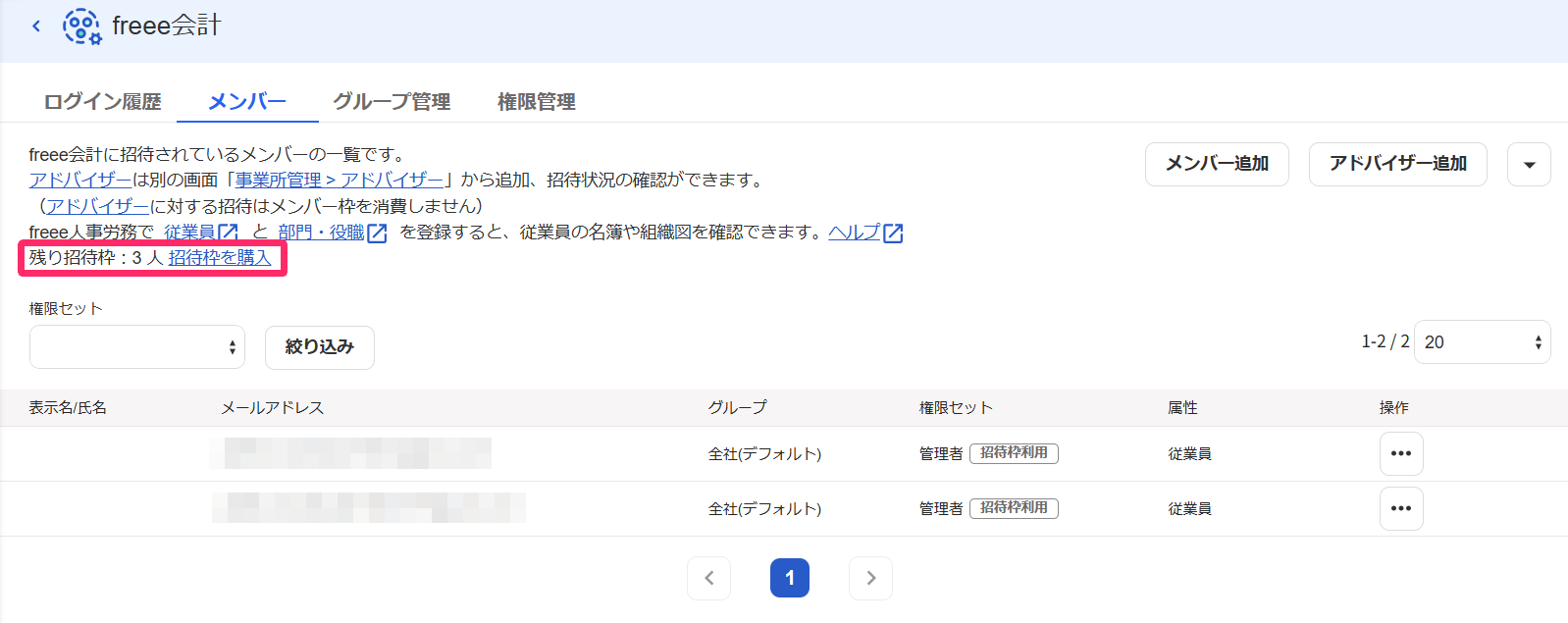The width and height of the screenshot is (1568, 623).
Task: Select page number 1 in pagination
Action: point(790,578)
